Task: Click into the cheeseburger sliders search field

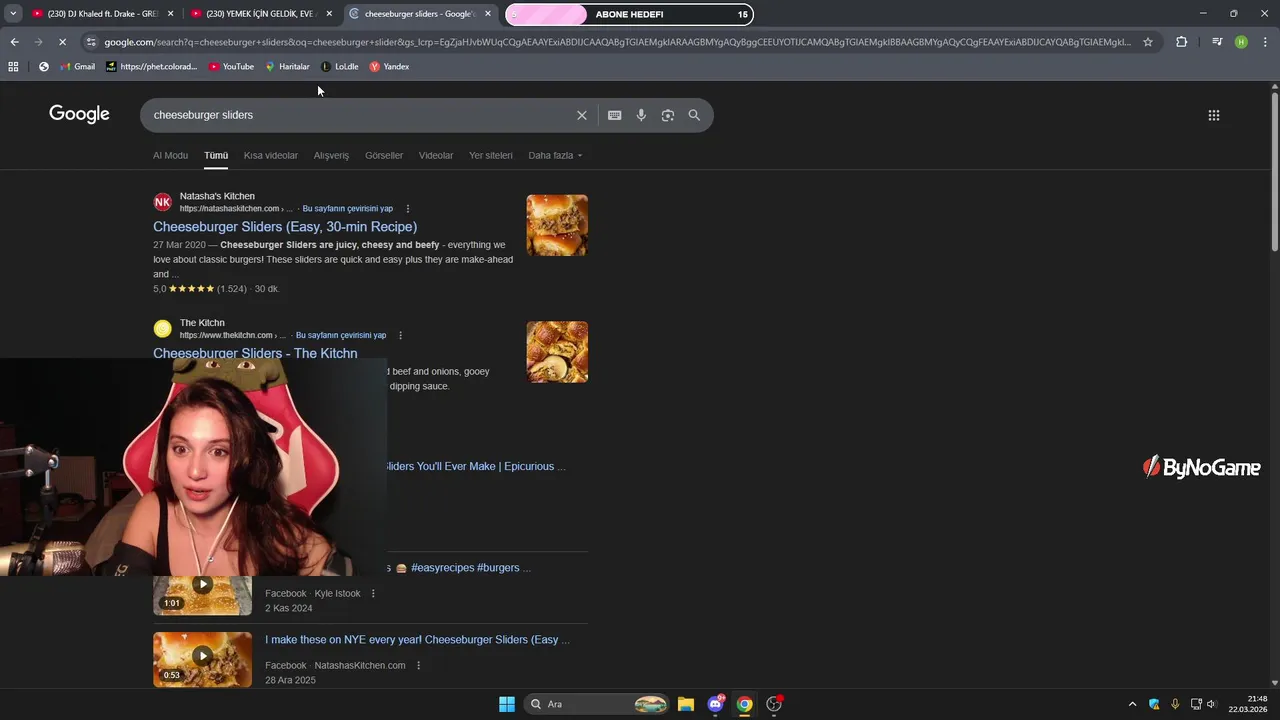Action: pos(360,115)
